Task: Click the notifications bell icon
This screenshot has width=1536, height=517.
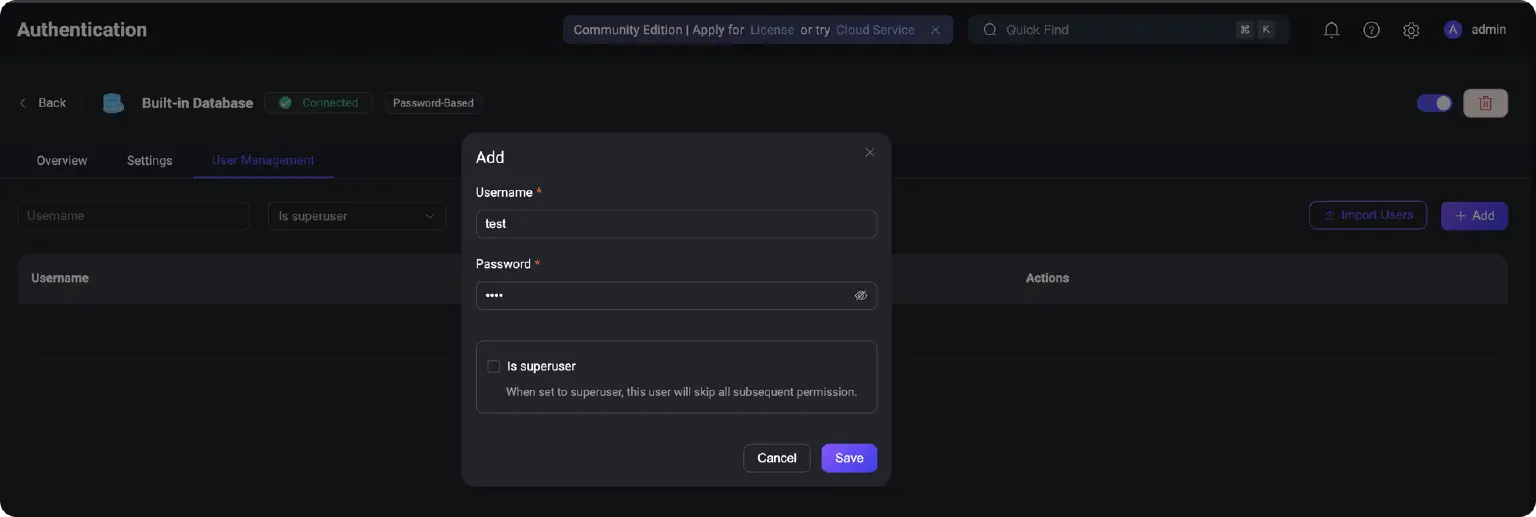Action: tap(1331, 30)
